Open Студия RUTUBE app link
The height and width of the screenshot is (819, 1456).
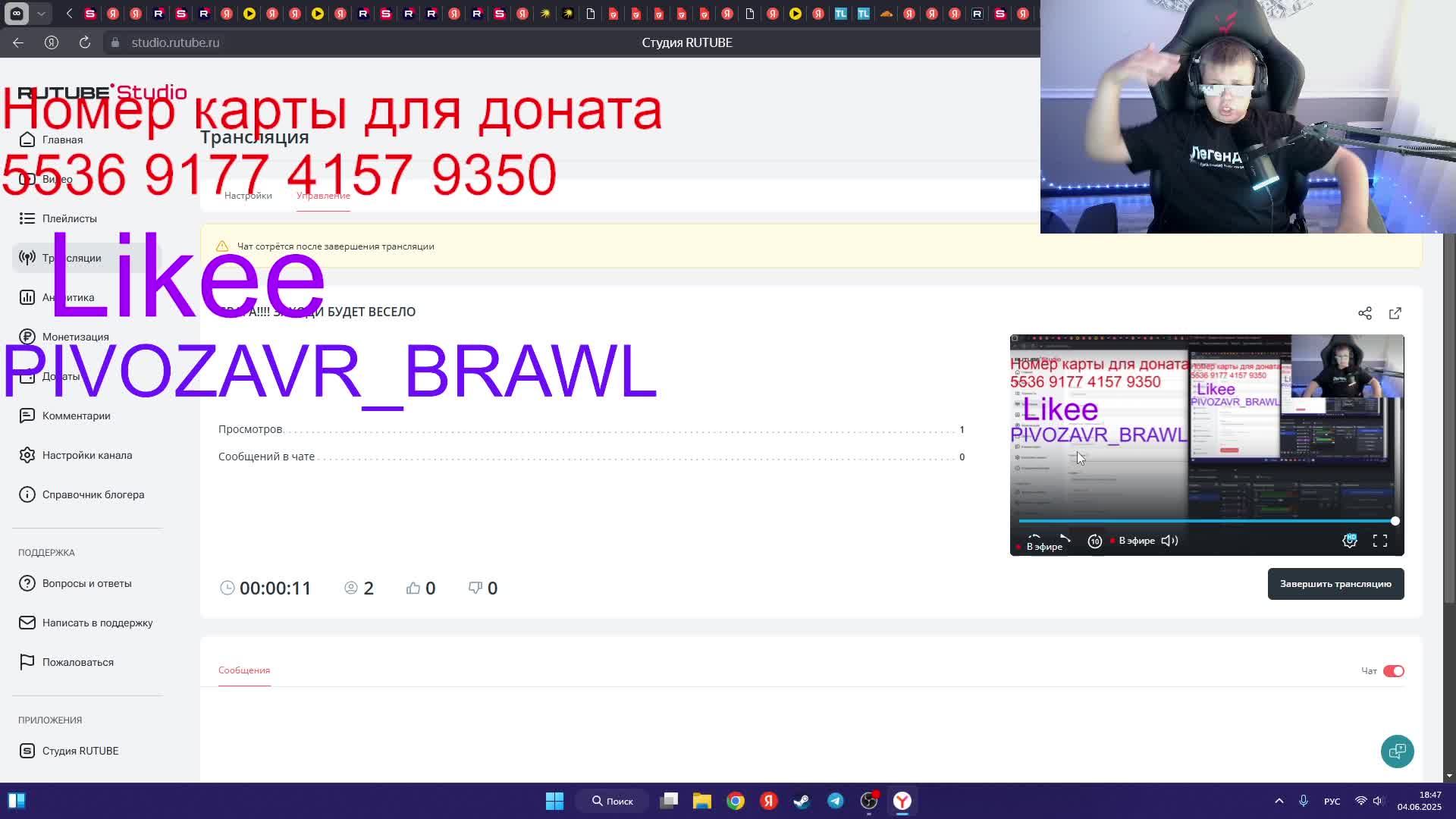[68, 751]
